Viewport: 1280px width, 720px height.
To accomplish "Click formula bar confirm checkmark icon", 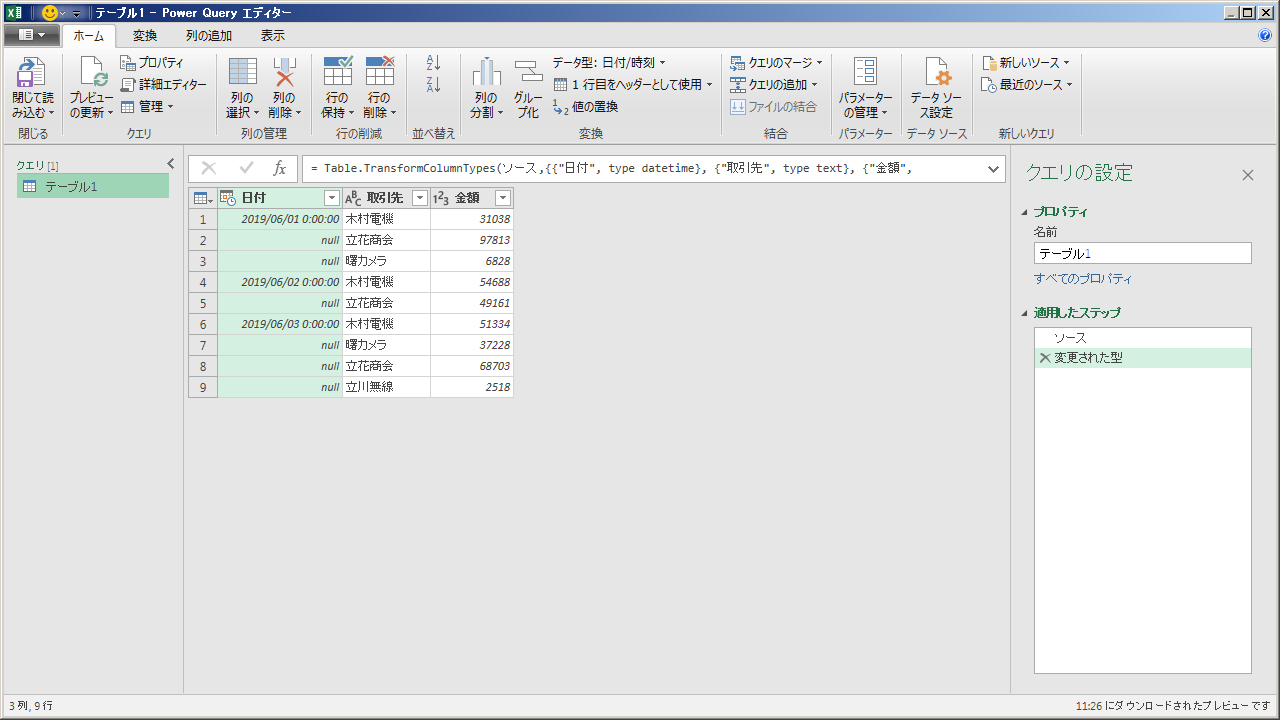I will pyautogui.click(x=246, y=169).
